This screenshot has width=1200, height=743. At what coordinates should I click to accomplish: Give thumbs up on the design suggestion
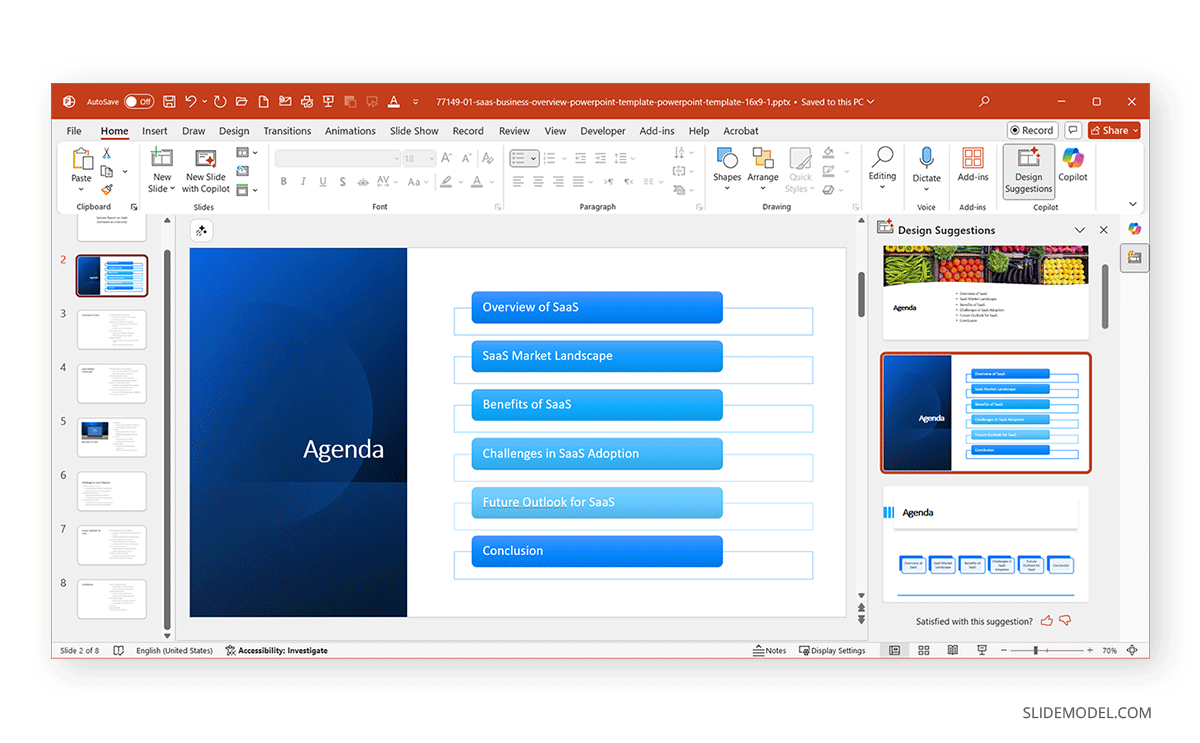coord(1046,620)
